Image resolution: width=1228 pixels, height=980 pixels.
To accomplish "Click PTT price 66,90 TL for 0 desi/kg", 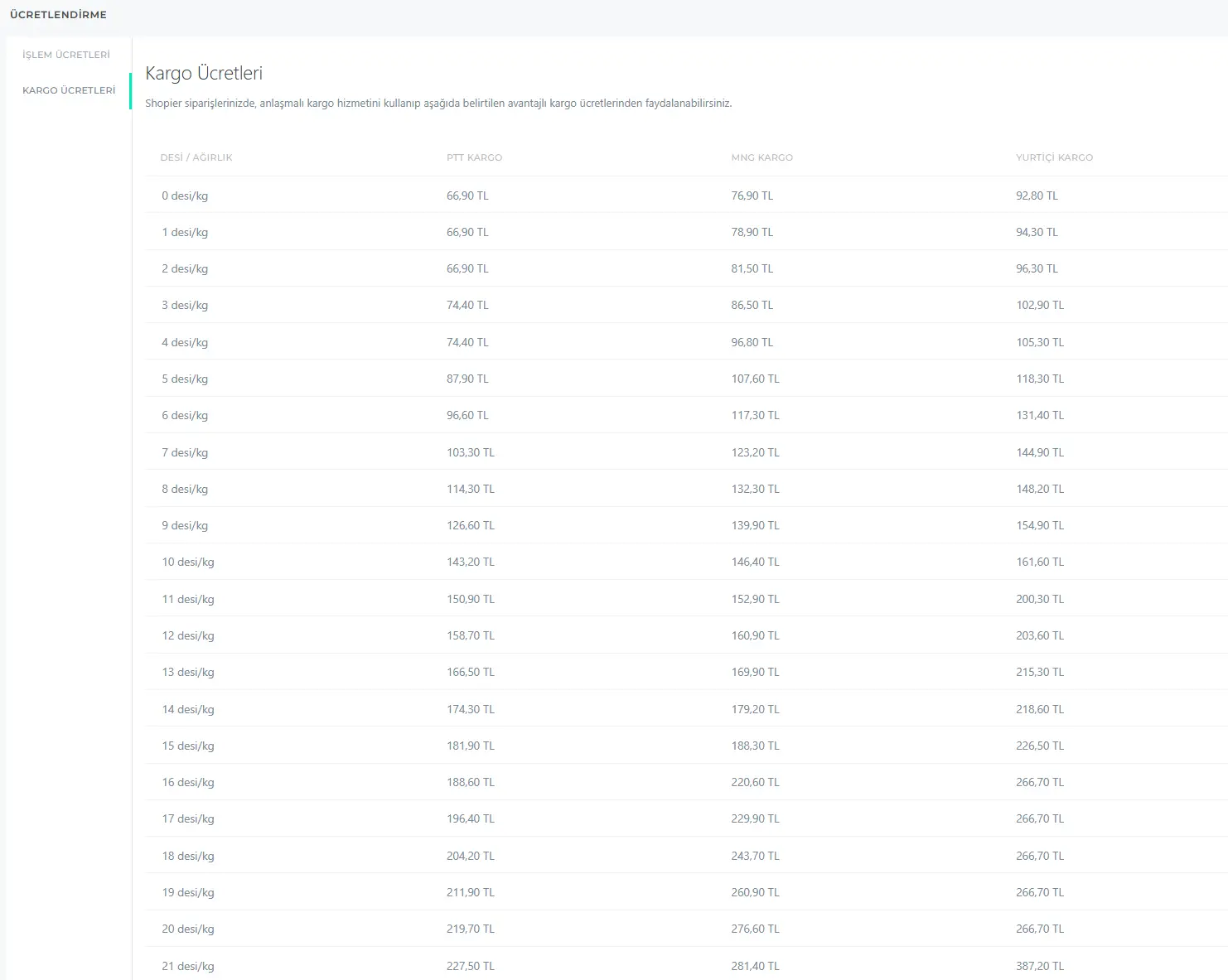I will pos(467,196).
